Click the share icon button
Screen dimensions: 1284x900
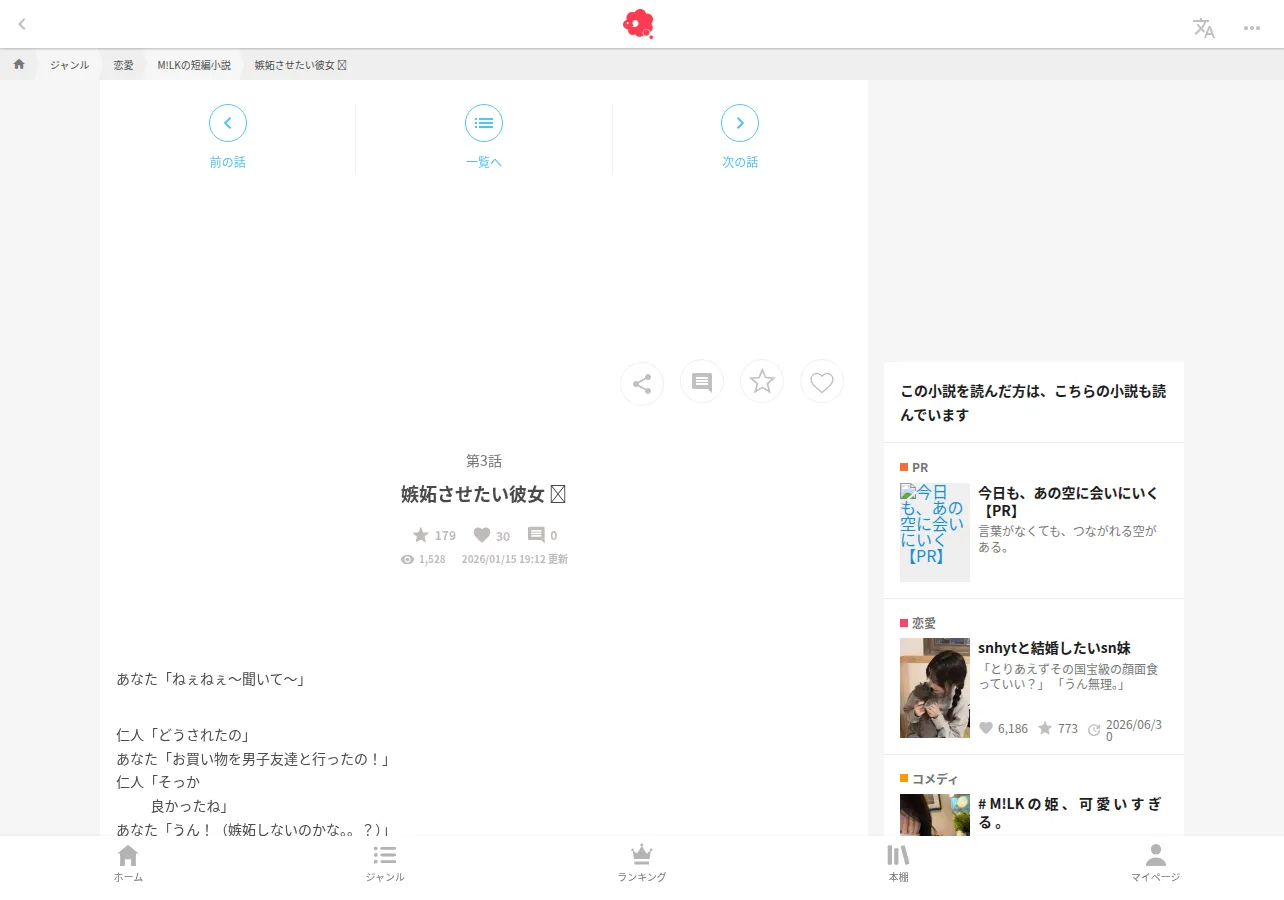(x=642, y=383)
